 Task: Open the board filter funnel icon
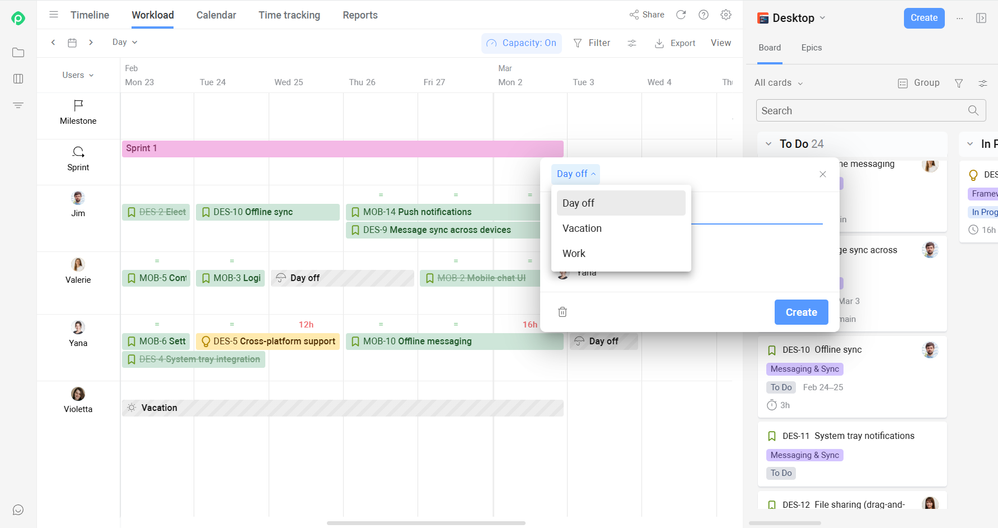coord(959,83)
